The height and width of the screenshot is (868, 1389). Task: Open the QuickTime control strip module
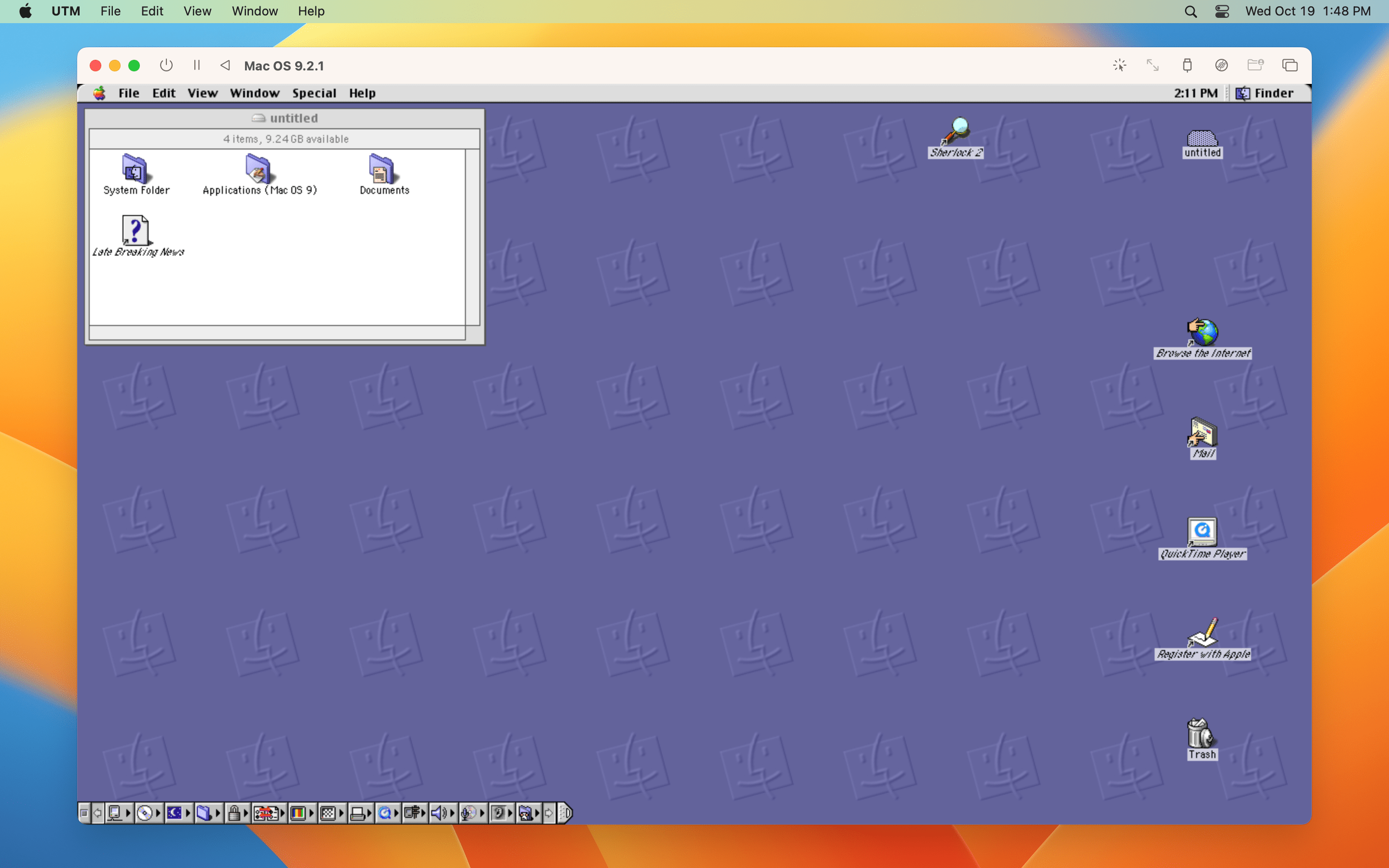tap(389, 813)
